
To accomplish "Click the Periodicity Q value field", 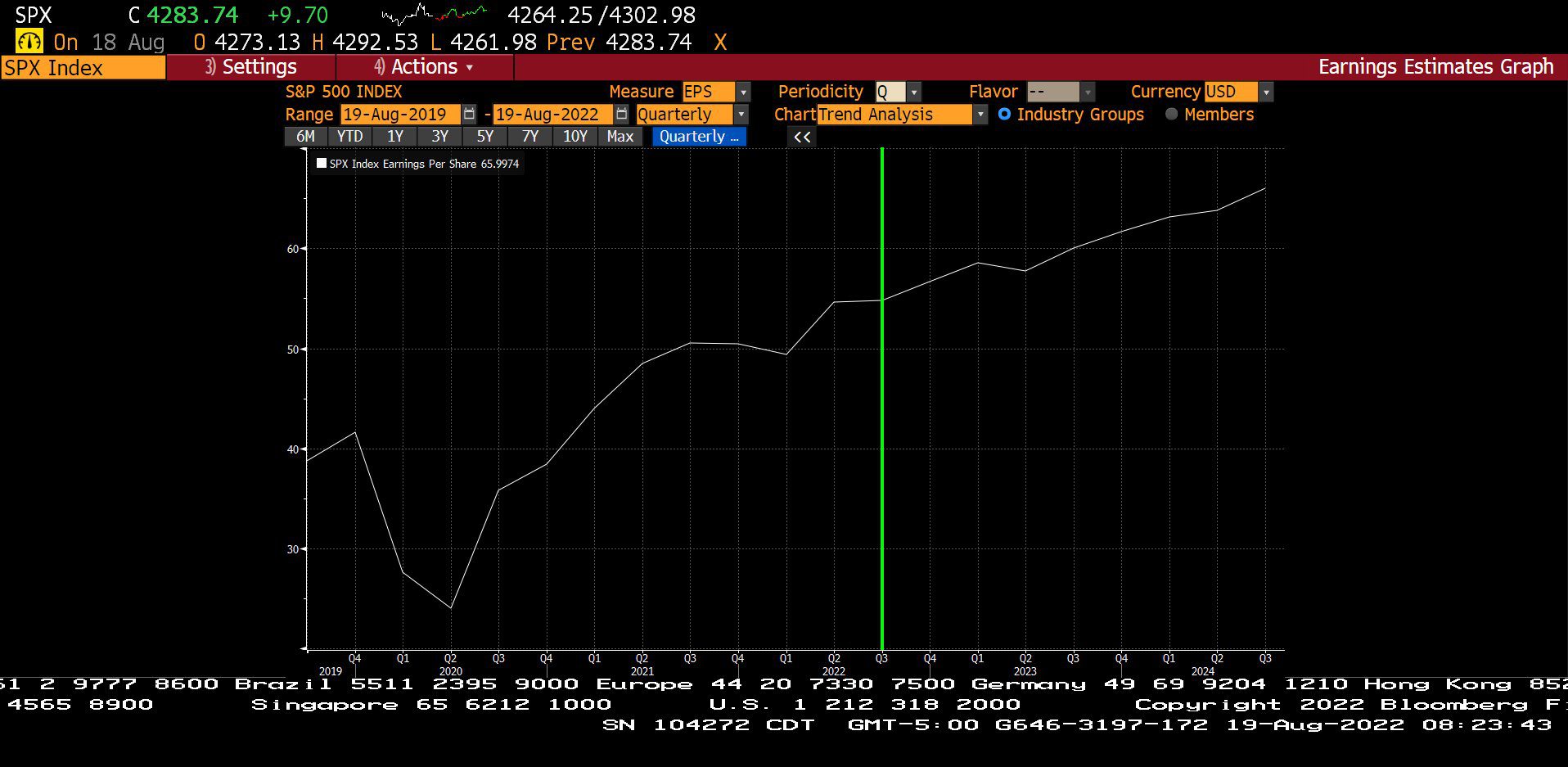I will [890, 92].
